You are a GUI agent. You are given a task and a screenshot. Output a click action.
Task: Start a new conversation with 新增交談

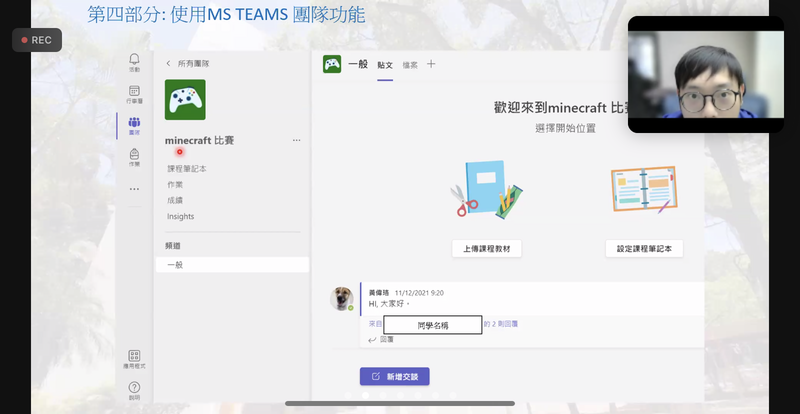(x=395, y=377)
